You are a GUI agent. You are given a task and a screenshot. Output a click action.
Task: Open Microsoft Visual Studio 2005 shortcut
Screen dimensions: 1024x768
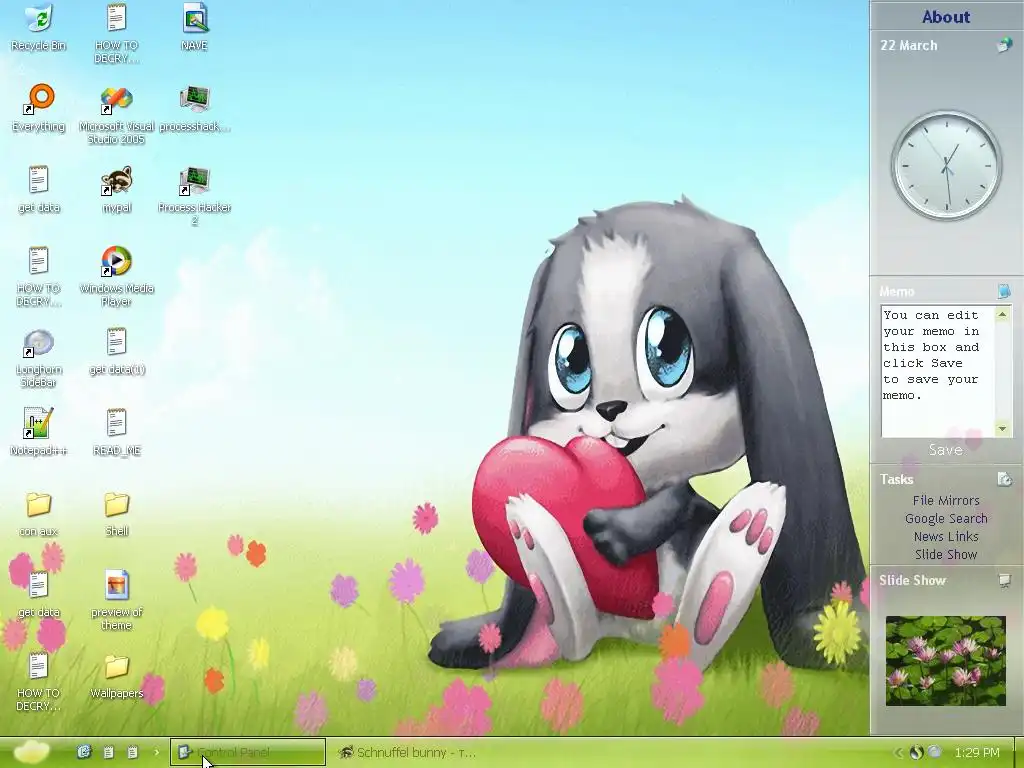pyautogui.click(x=116, y=116)
